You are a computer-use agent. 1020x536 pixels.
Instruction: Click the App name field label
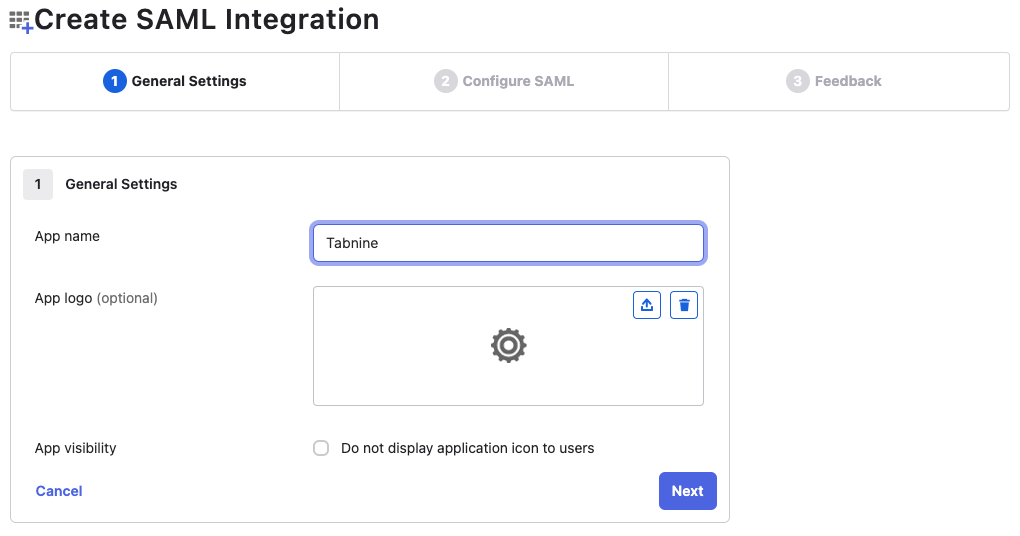pos(67,236)
